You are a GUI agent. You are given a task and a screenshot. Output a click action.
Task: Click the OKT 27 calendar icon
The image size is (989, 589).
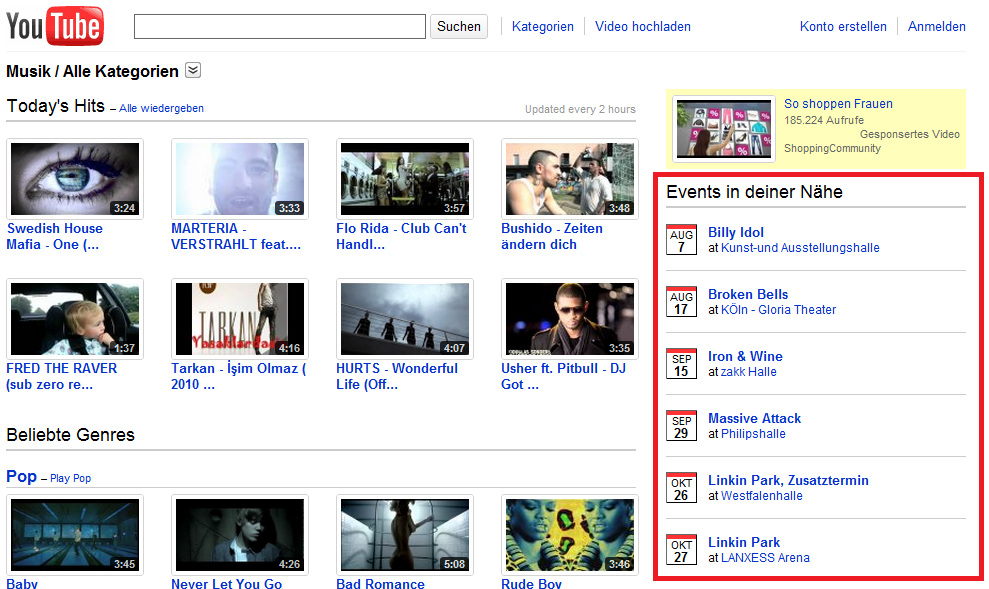click(x=681, y=550)
